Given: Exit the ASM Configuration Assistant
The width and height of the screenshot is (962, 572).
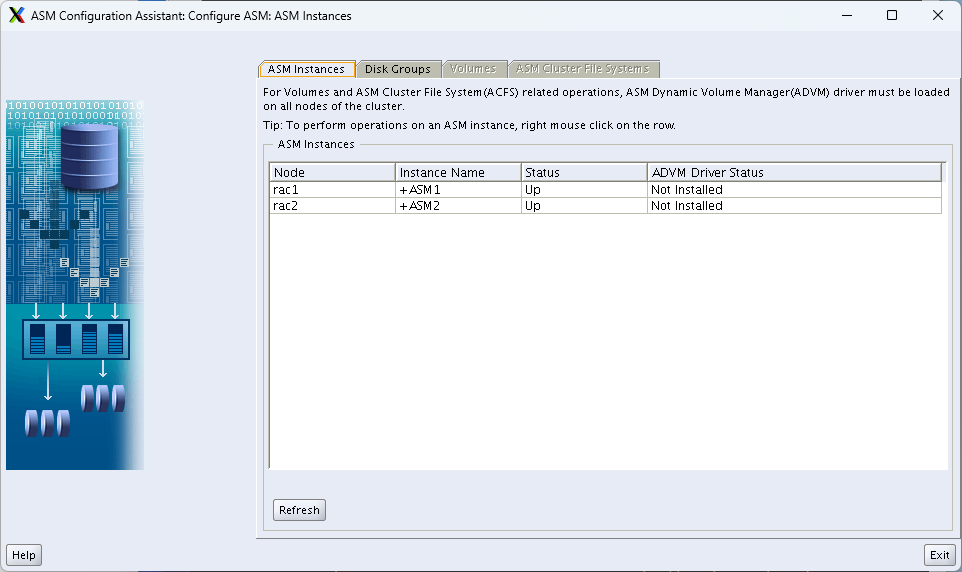Looking at the screenshot, I should pyautogui.click(x=939, y=555).
